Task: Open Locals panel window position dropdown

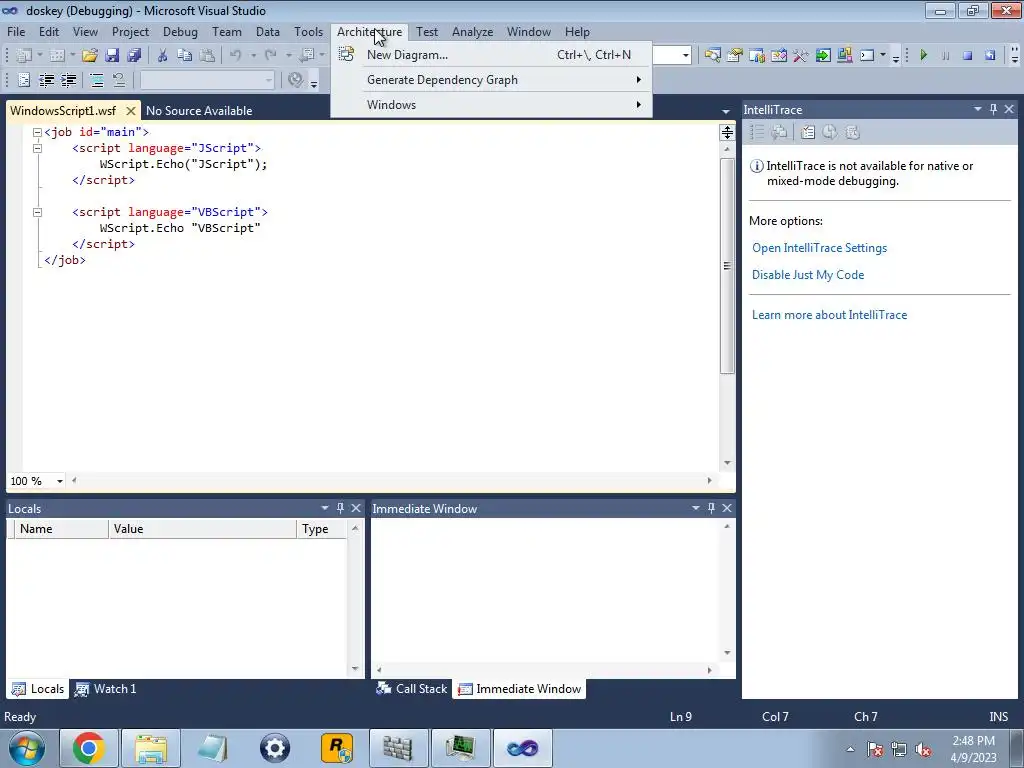Action: click(x=325, y=507)
